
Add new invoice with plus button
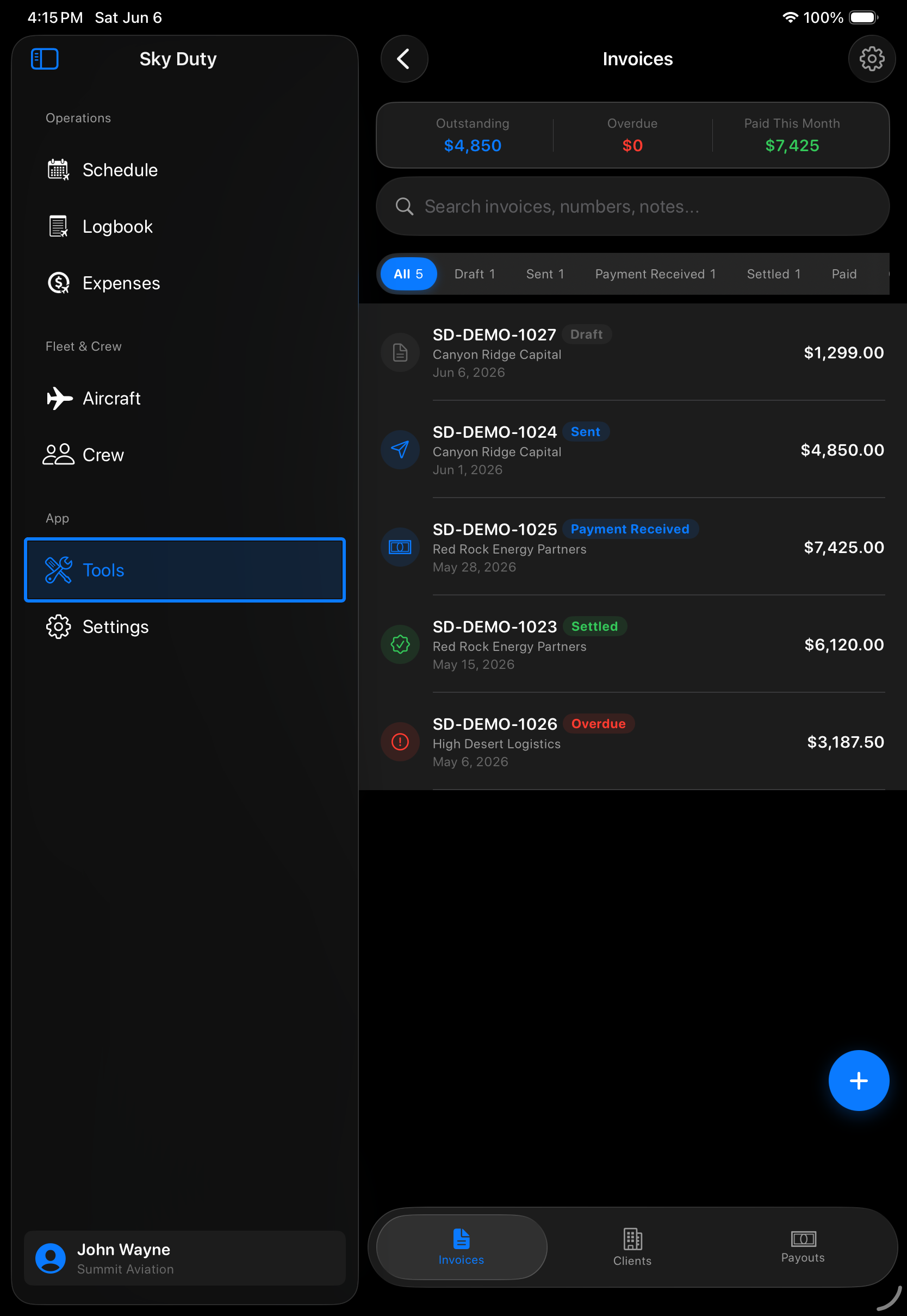tap(858, 1080)
